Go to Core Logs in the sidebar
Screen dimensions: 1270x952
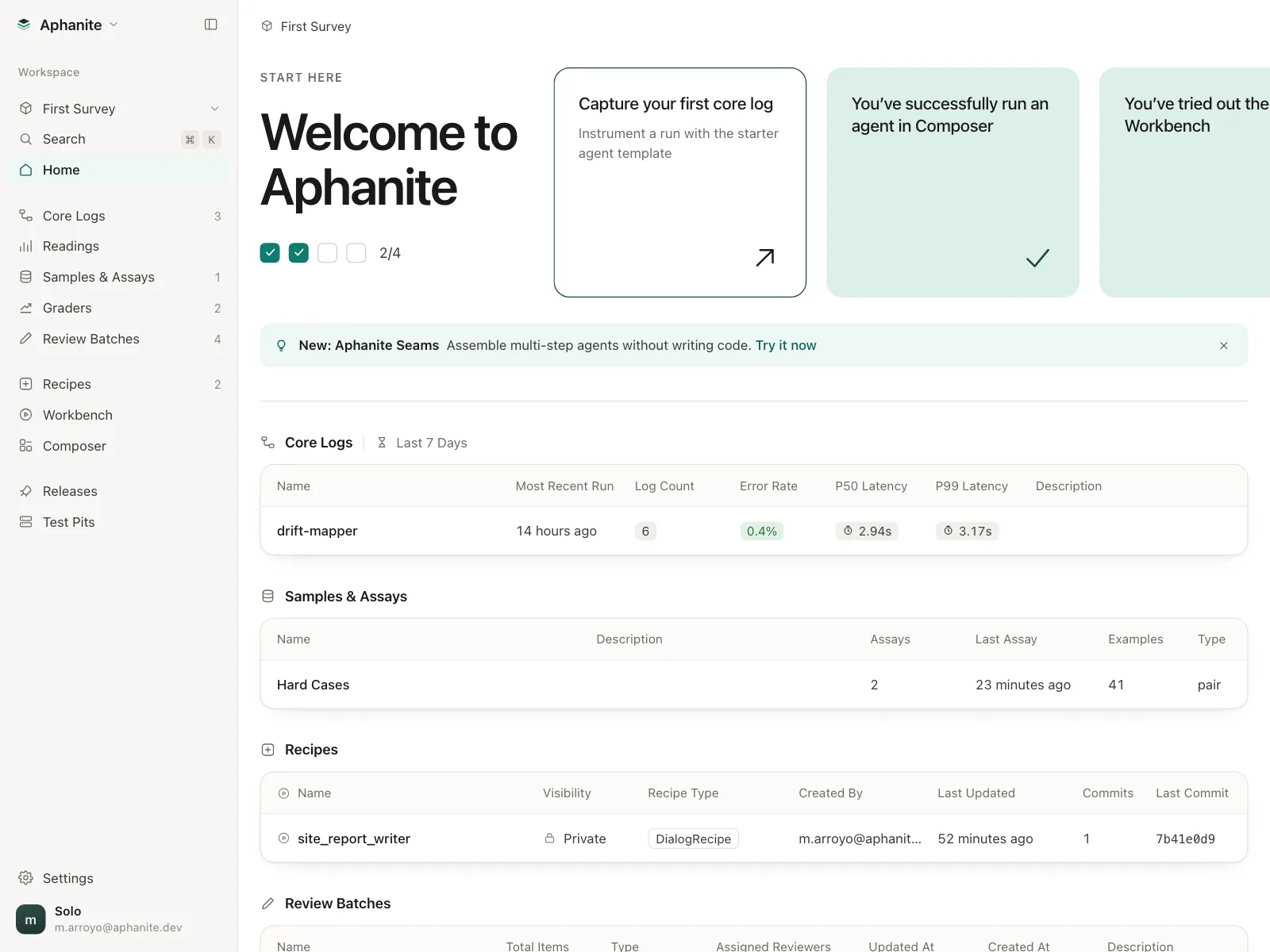pyautogui.click(x=119, y=216)
